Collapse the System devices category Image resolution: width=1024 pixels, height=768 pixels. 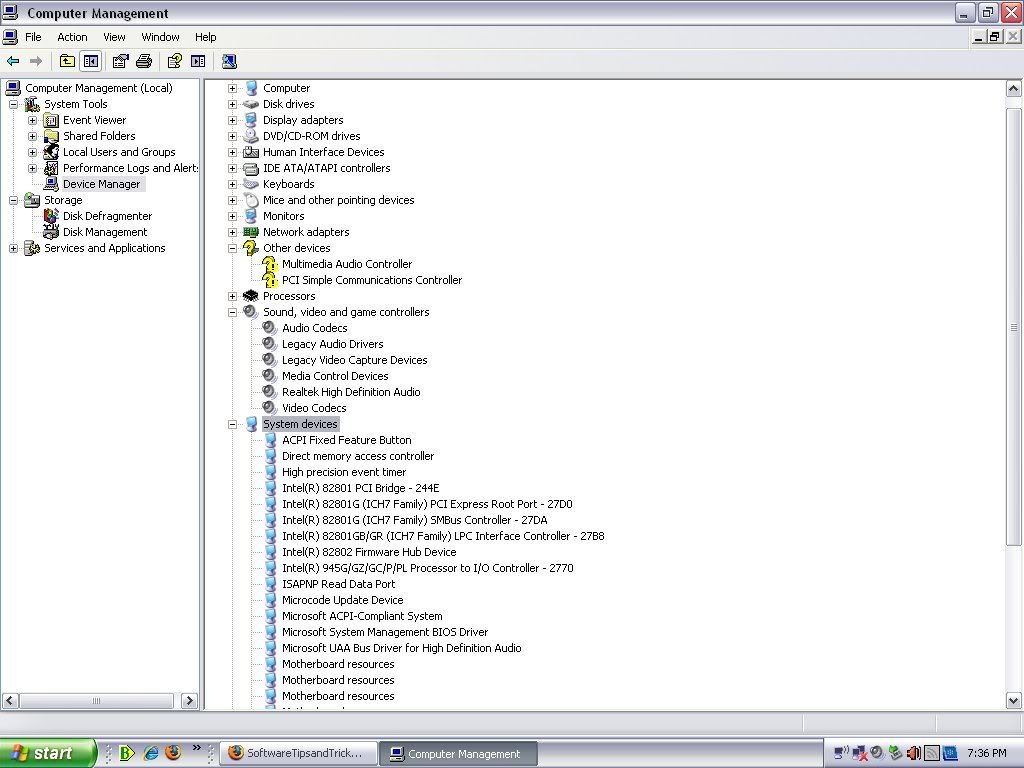click(232, 424)
